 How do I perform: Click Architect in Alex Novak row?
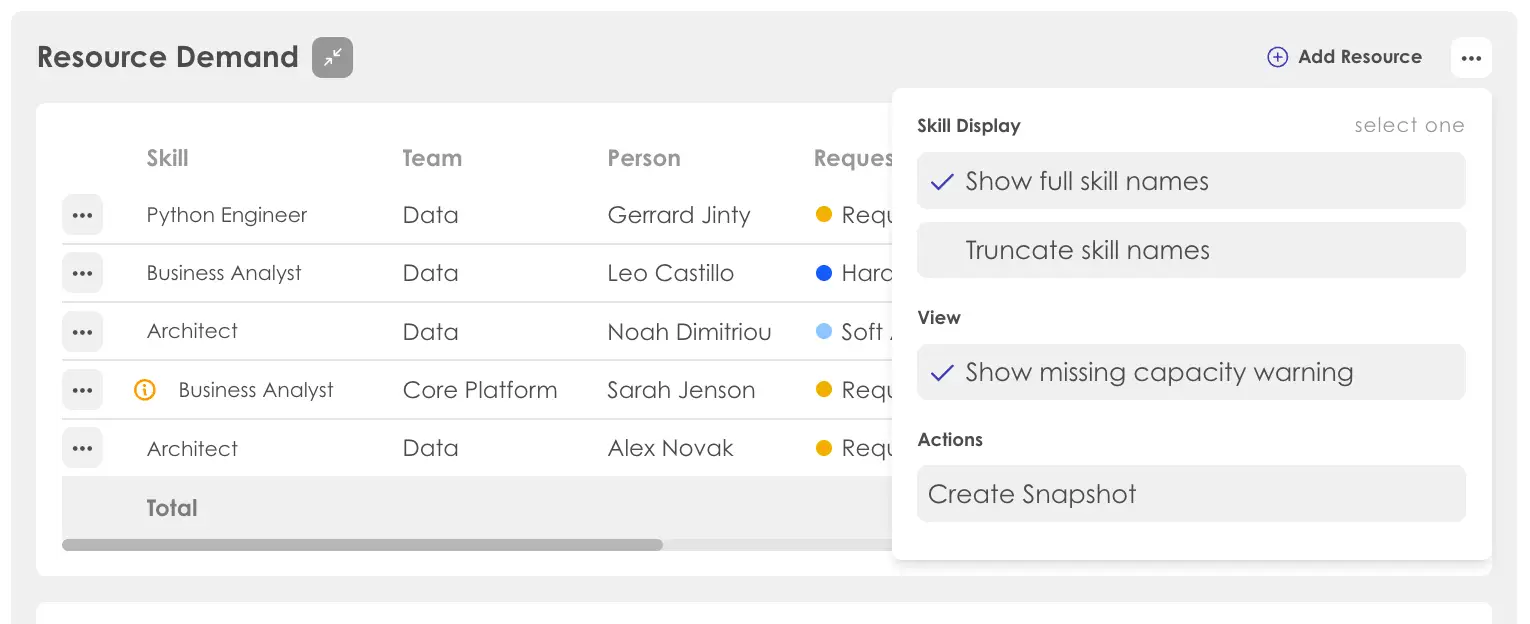pyautogui.click(x=192, y=448)
